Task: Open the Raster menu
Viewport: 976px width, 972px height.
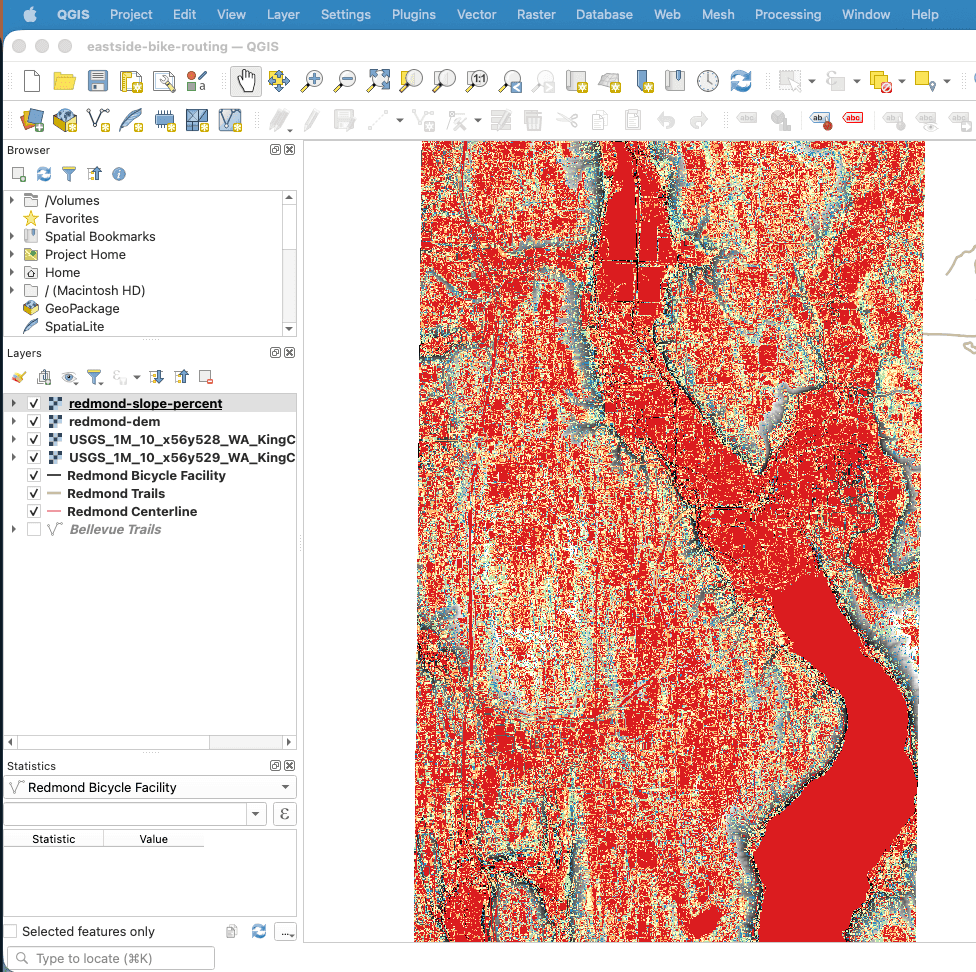Action: [x=536, y=14]
